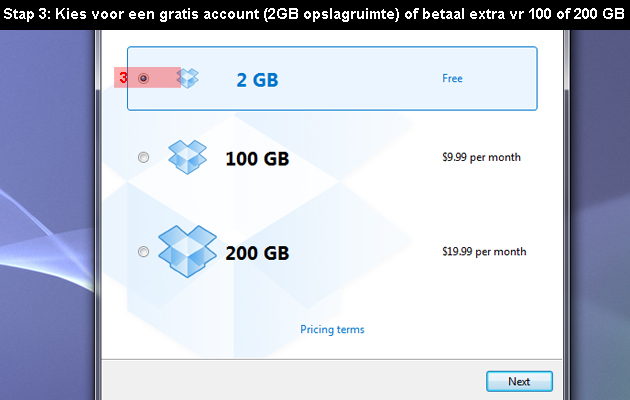
Task: Click the 2 GB plan label
Action: click(257, 80)
